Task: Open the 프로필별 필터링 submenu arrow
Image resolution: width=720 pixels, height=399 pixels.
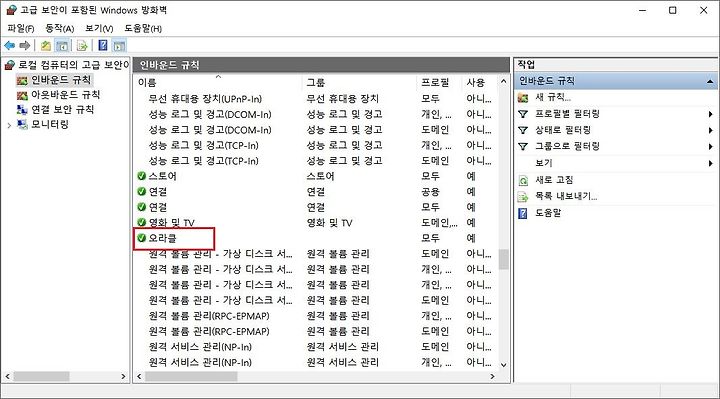Action: (710, 114)
